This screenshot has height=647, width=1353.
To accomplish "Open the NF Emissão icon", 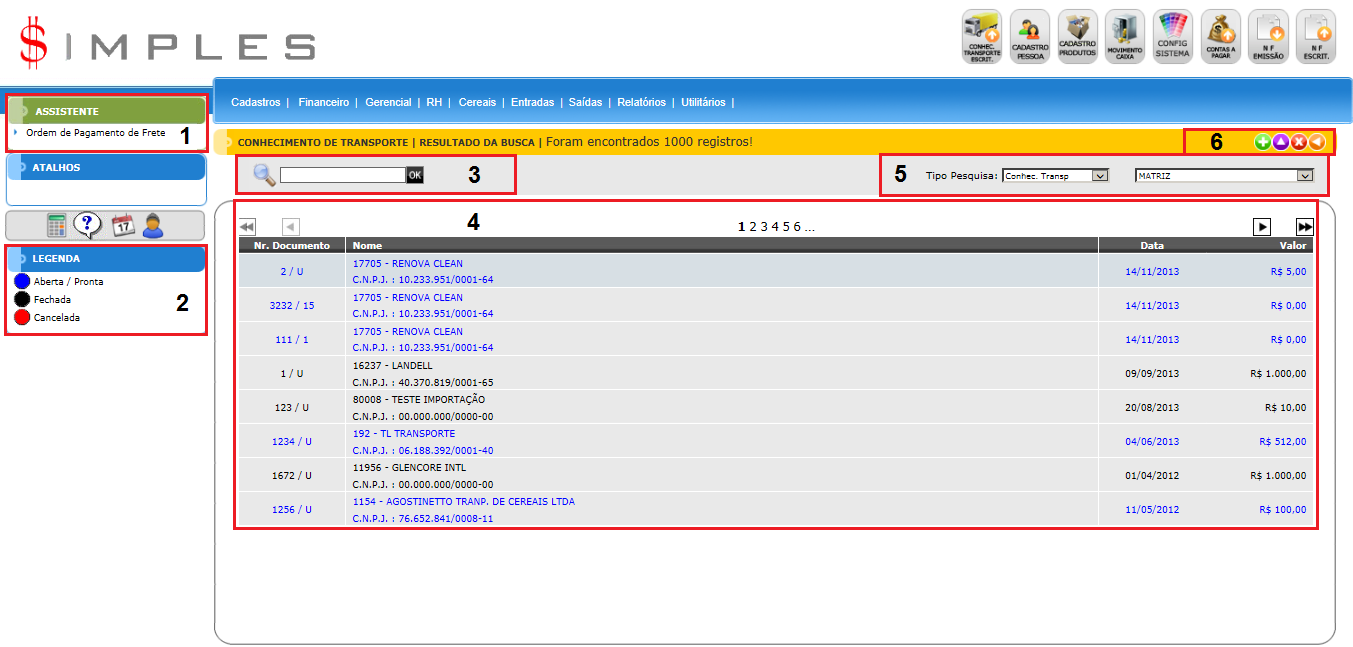I will tap(1268, 37).
